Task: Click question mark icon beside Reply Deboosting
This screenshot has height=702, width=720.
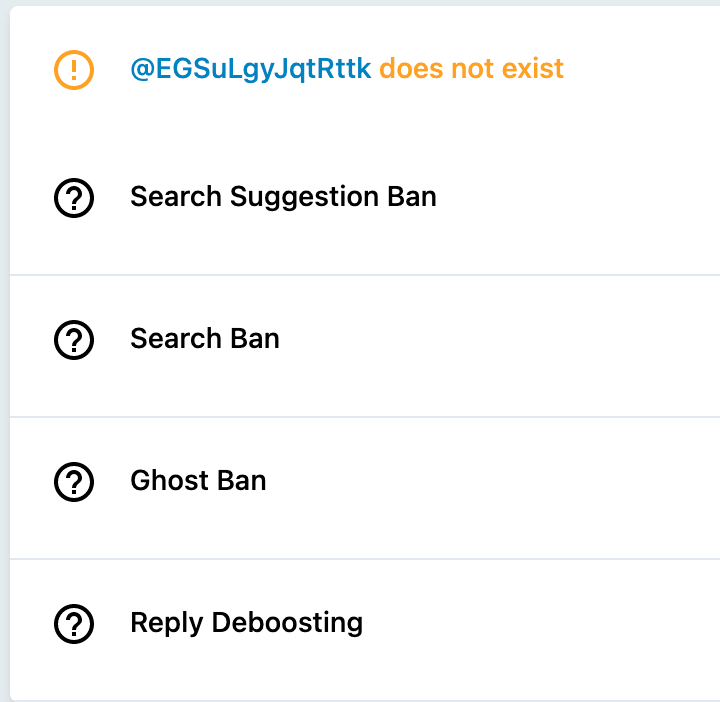Action: (x=74, y=623)
